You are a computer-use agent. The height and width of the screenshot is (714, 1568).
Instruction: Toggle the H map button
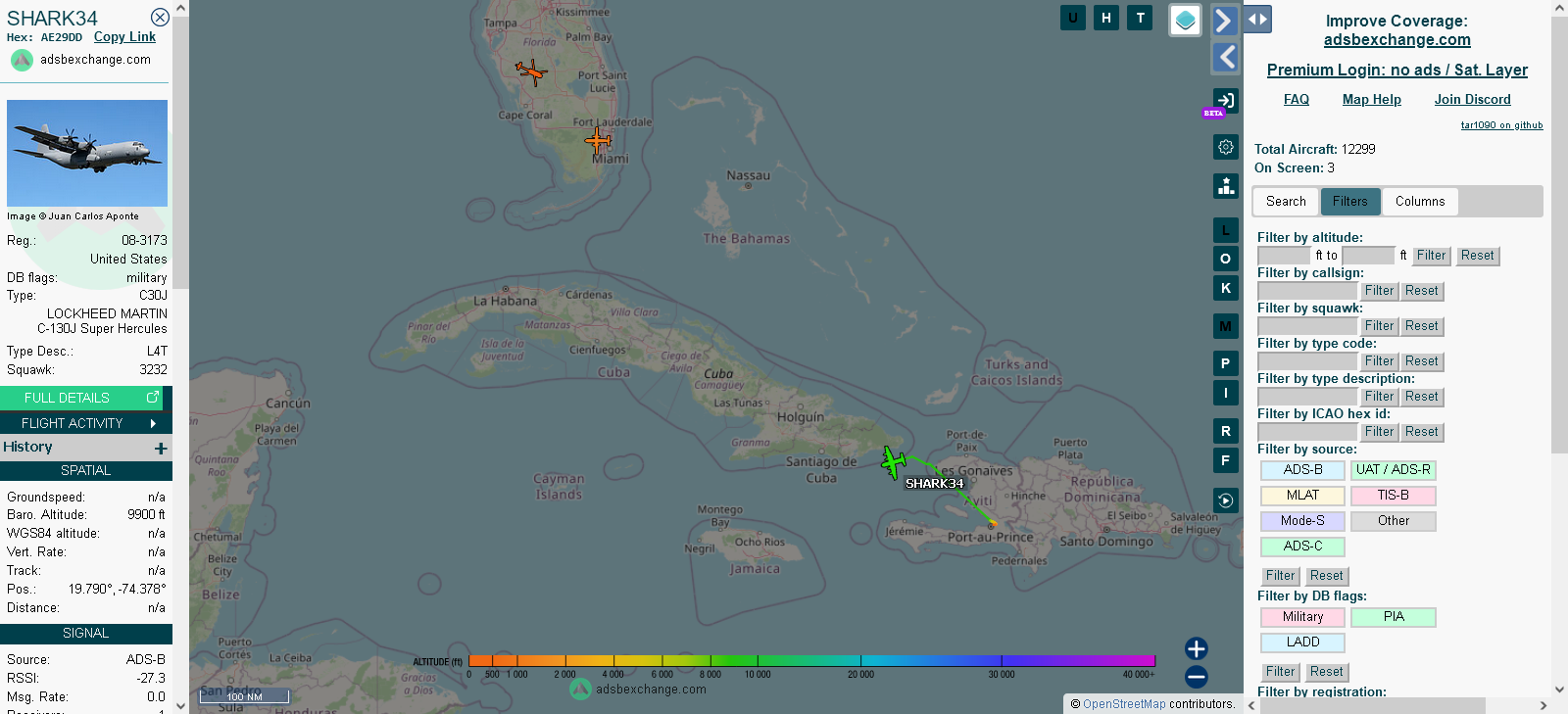pos(1106,18)
